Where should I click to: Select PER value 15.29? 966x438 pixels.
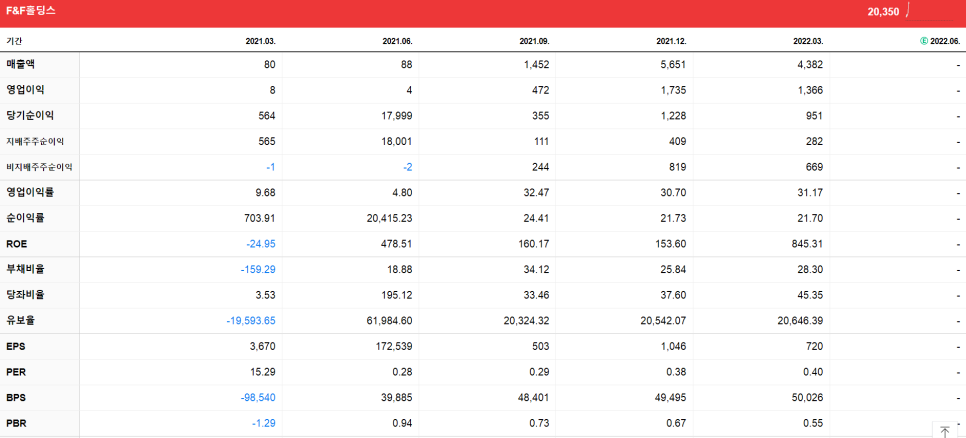(x=262, y=373)
